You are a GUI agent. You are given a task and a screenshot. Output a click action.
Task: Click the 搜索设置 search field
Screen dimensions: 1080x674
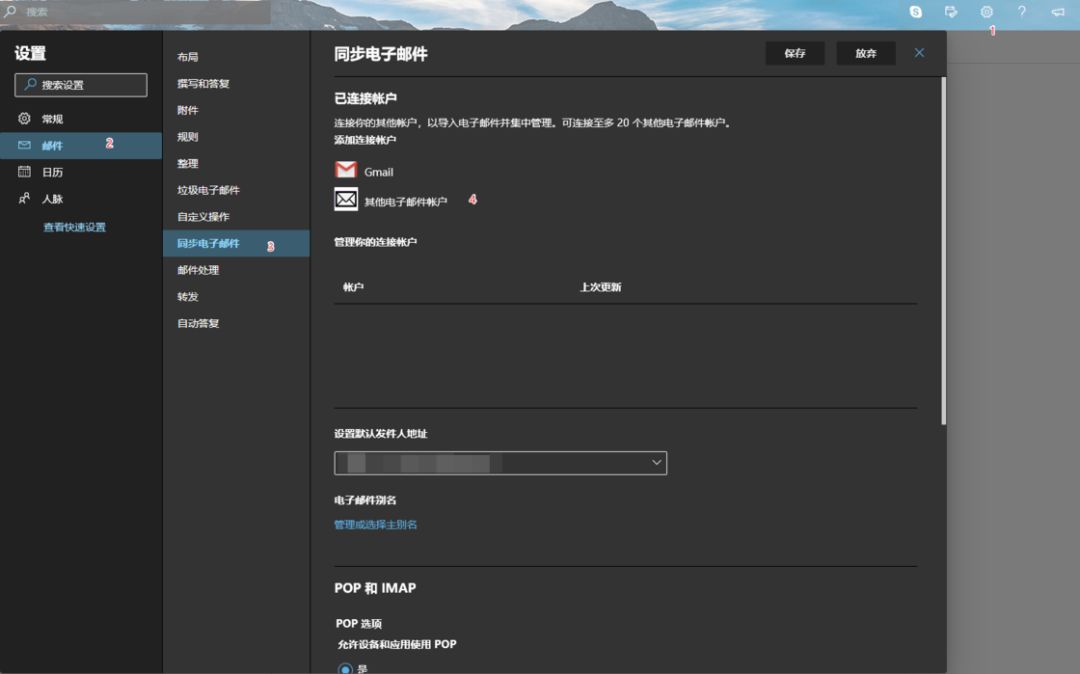[x=81, y=85]
